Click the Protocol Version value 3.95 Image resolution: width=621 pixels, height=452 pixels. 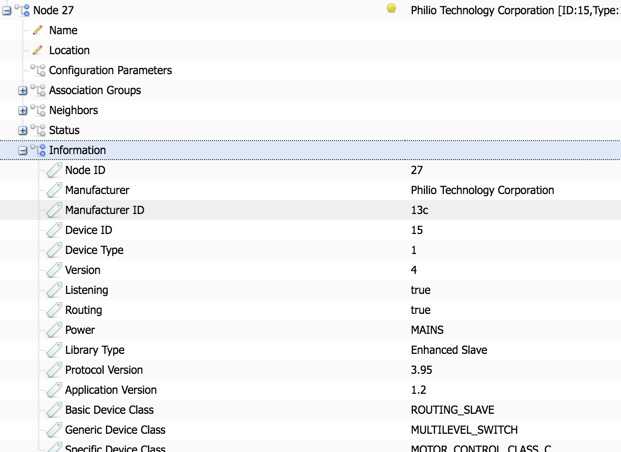pyautogui.click(x=421, y=370)
